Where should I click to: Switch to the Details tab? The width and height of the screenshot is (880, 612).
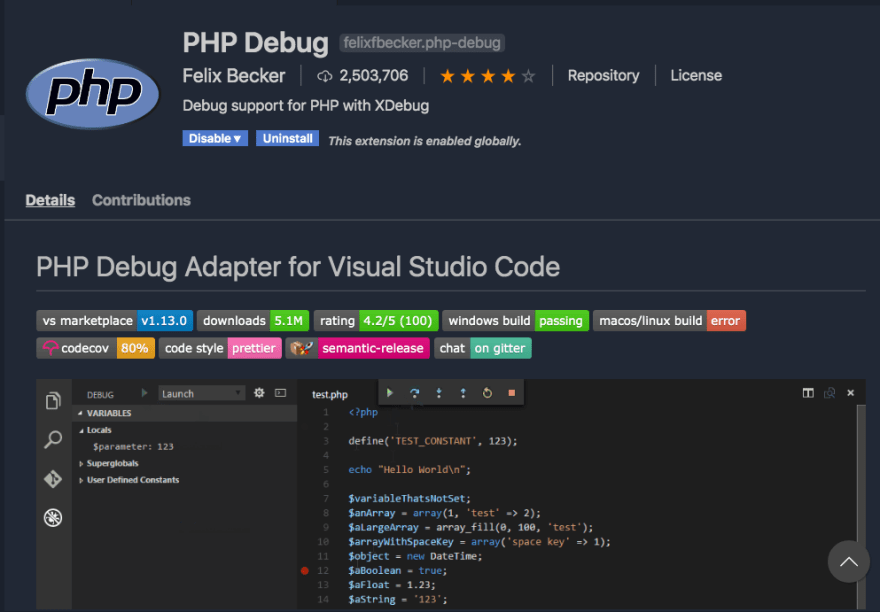(x=50, y=200)
